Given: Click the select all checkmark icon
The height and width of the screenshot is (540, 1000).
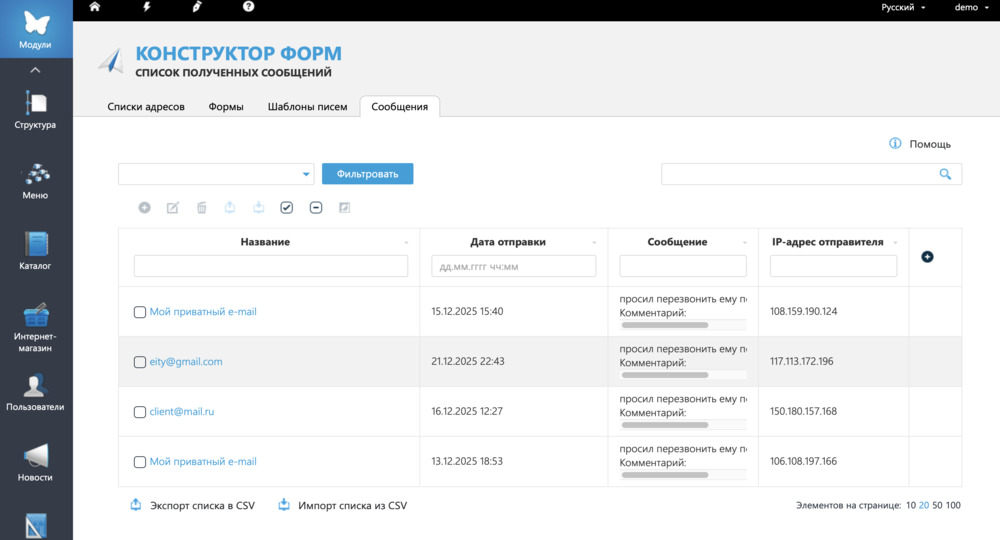Looking at the screenshot, I should tap(287, 207).
